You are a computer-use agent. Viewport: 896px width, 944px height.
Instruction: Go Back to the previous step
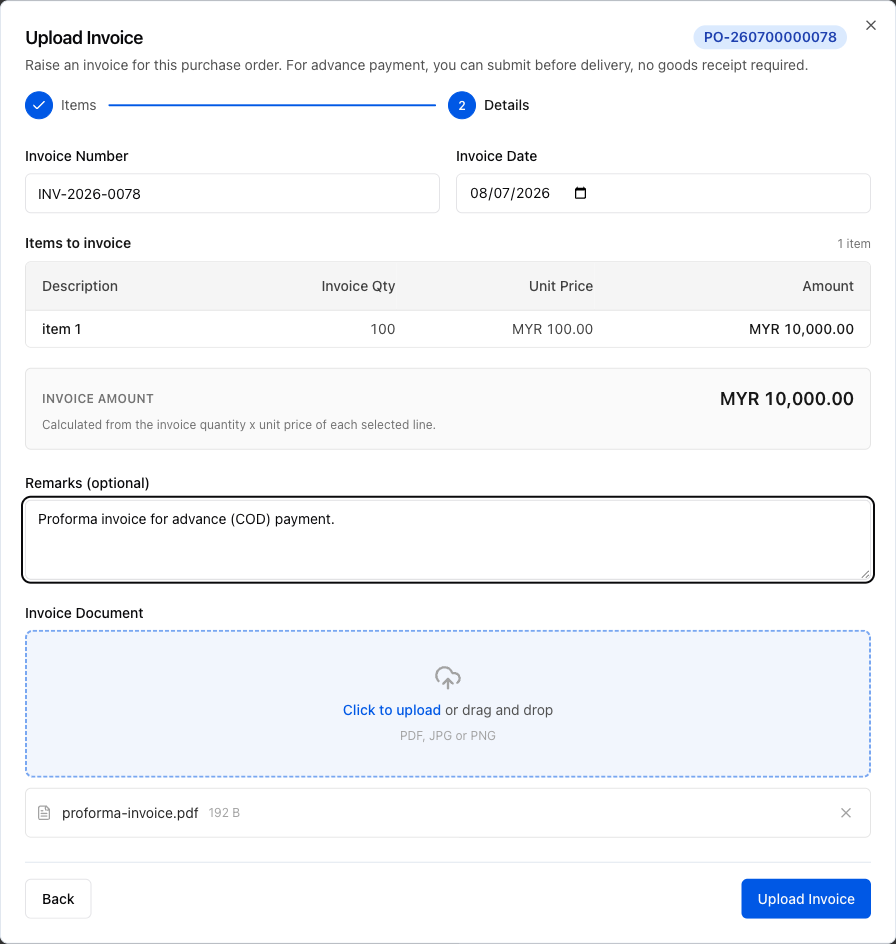pos(58,899)
